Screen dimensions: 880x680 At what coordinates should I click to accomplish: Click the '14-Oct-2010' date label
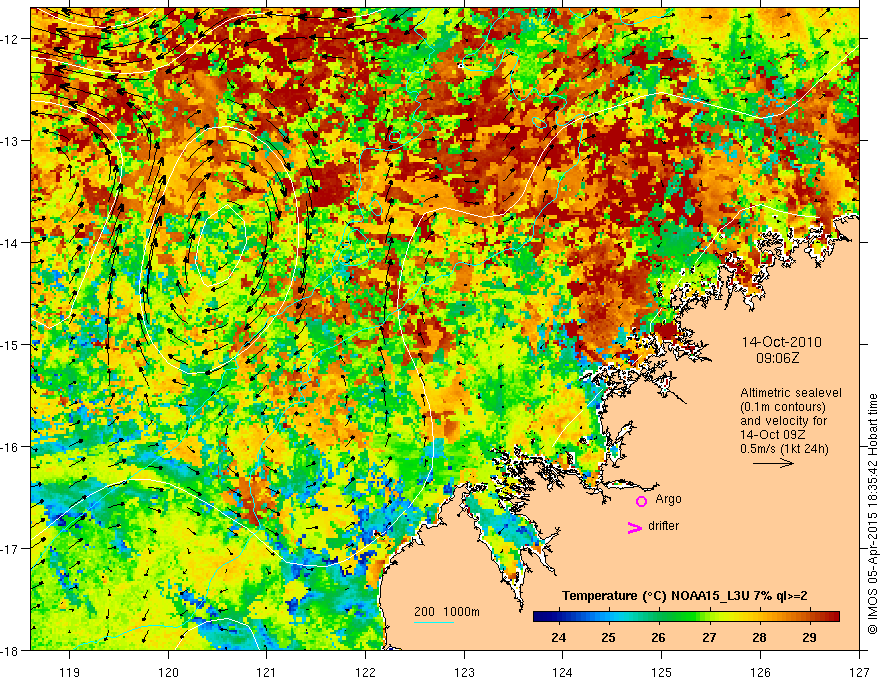782,342
